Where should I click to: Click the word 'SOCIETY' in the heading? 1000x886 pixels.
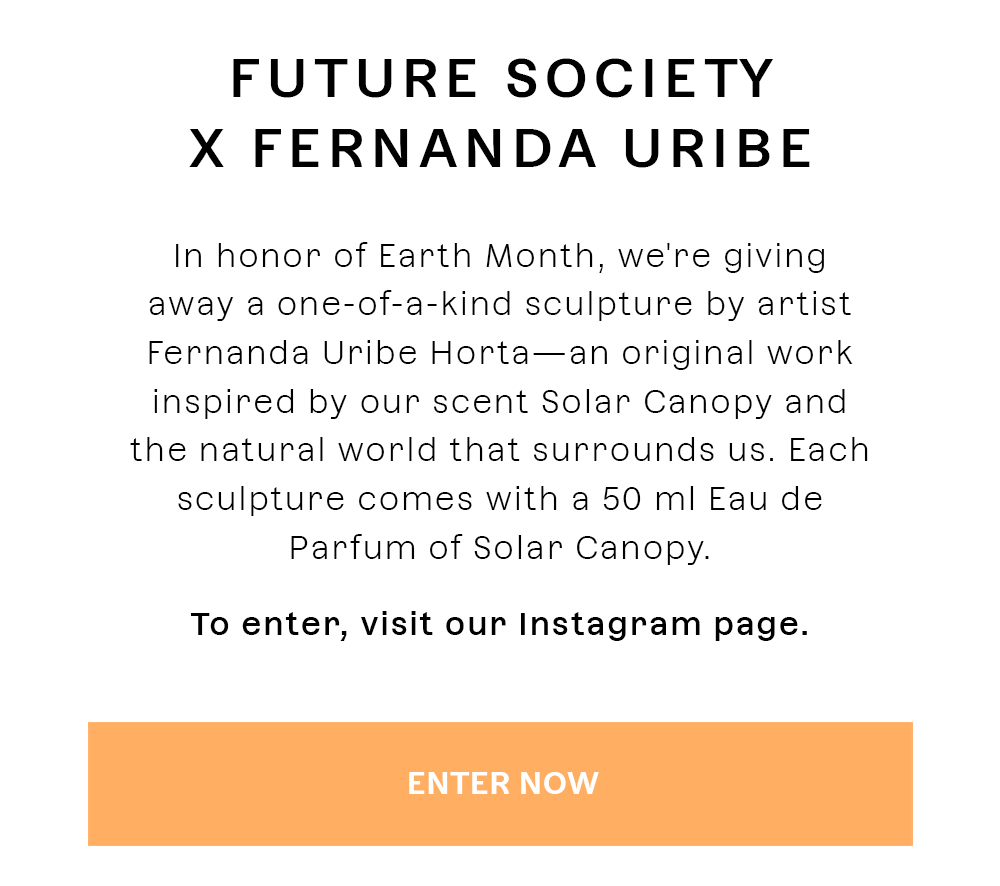tap(640, 79)
